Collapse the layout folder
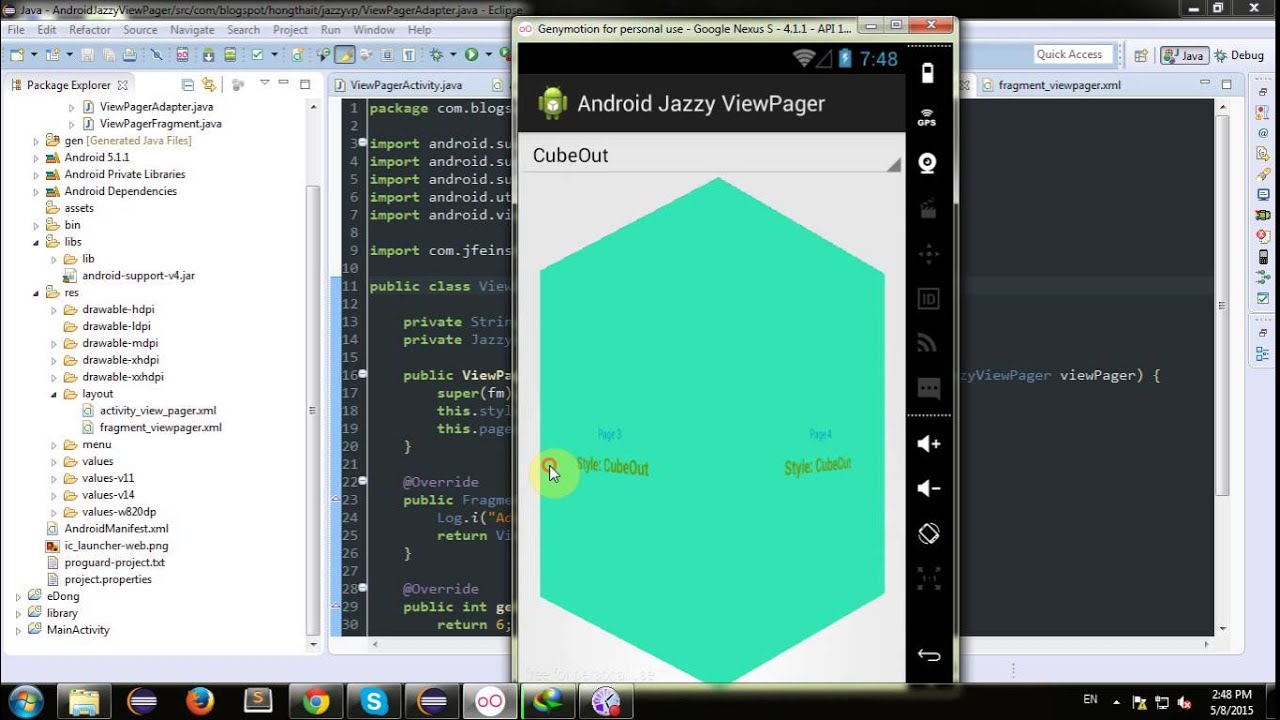Viewport: 1280px width, 720px height. (54, 394)
